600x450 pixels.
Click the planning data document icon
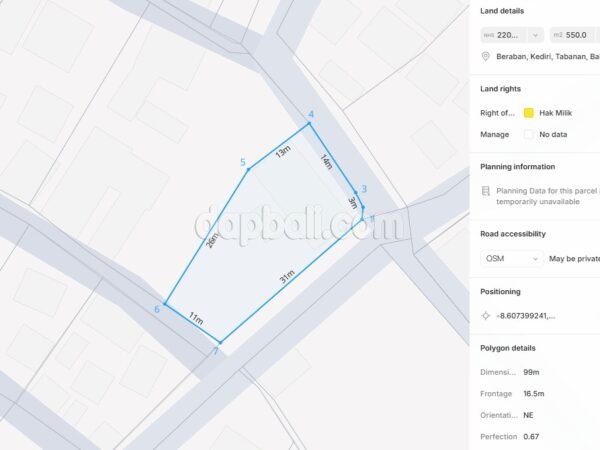[486, 191]
